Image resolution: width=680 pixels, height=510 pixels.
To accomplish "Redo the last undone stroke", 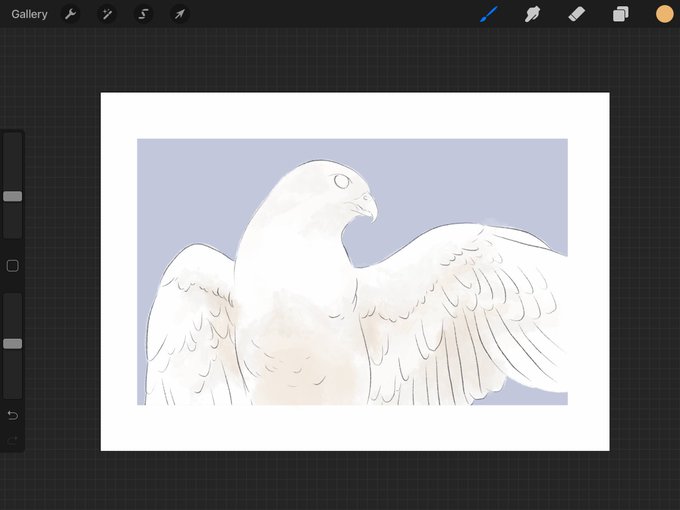I will tap(13, 441).
